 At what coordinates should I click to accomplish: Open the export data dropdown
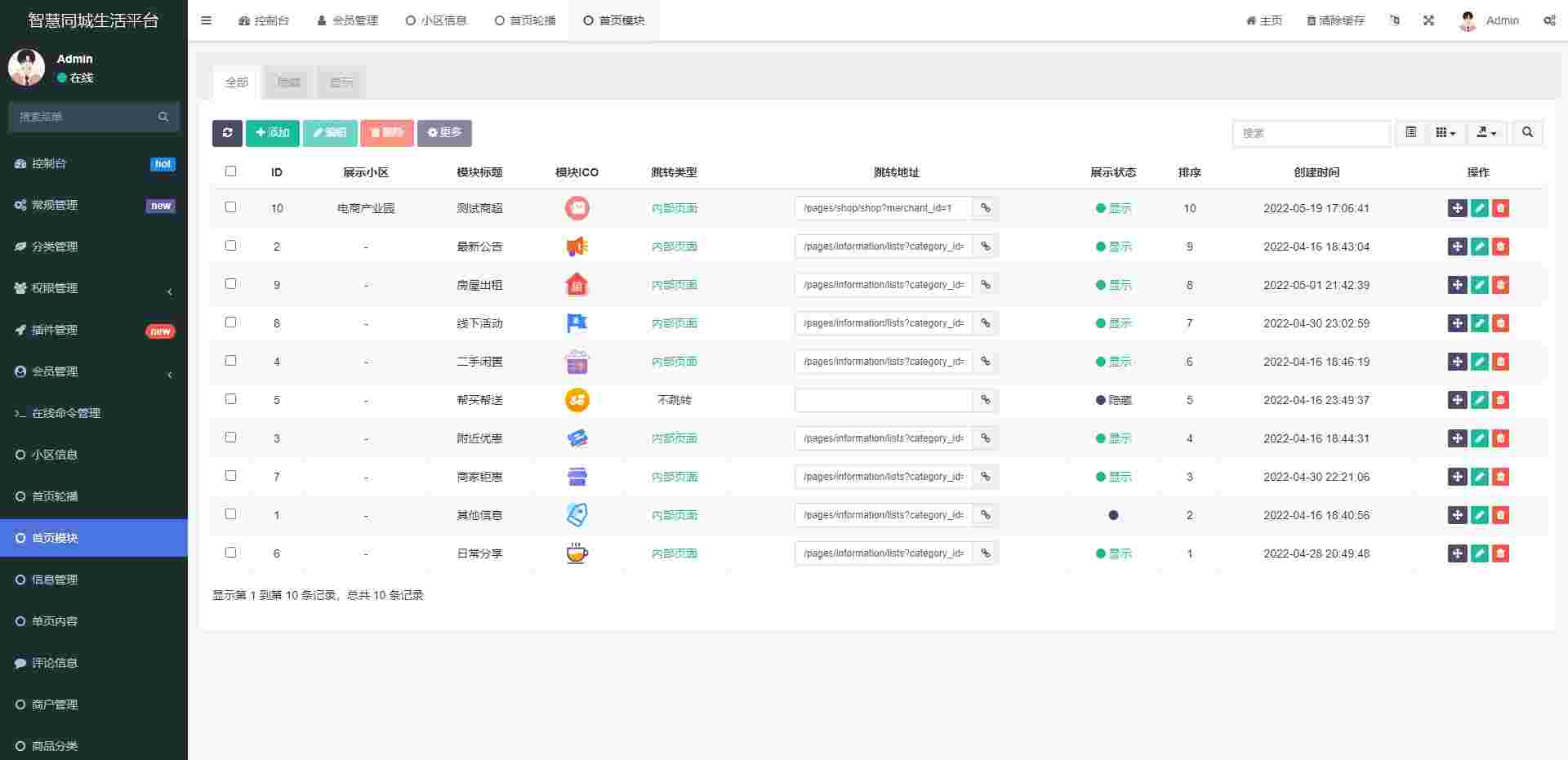[x=1486, y=133]
